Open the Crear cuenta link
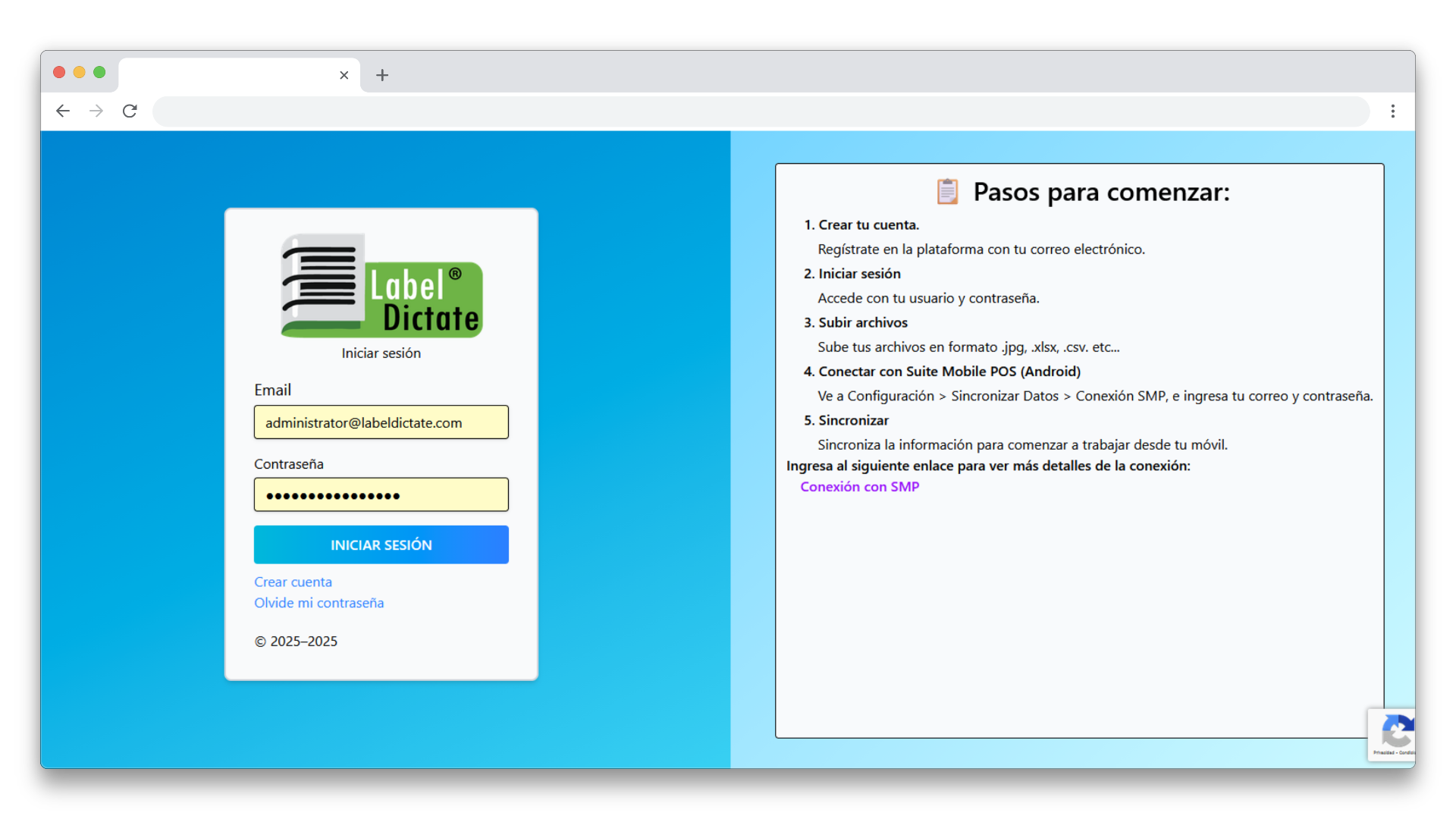Screen dimensions: 1456x819 pyautogui.click(x=293, y=582)
